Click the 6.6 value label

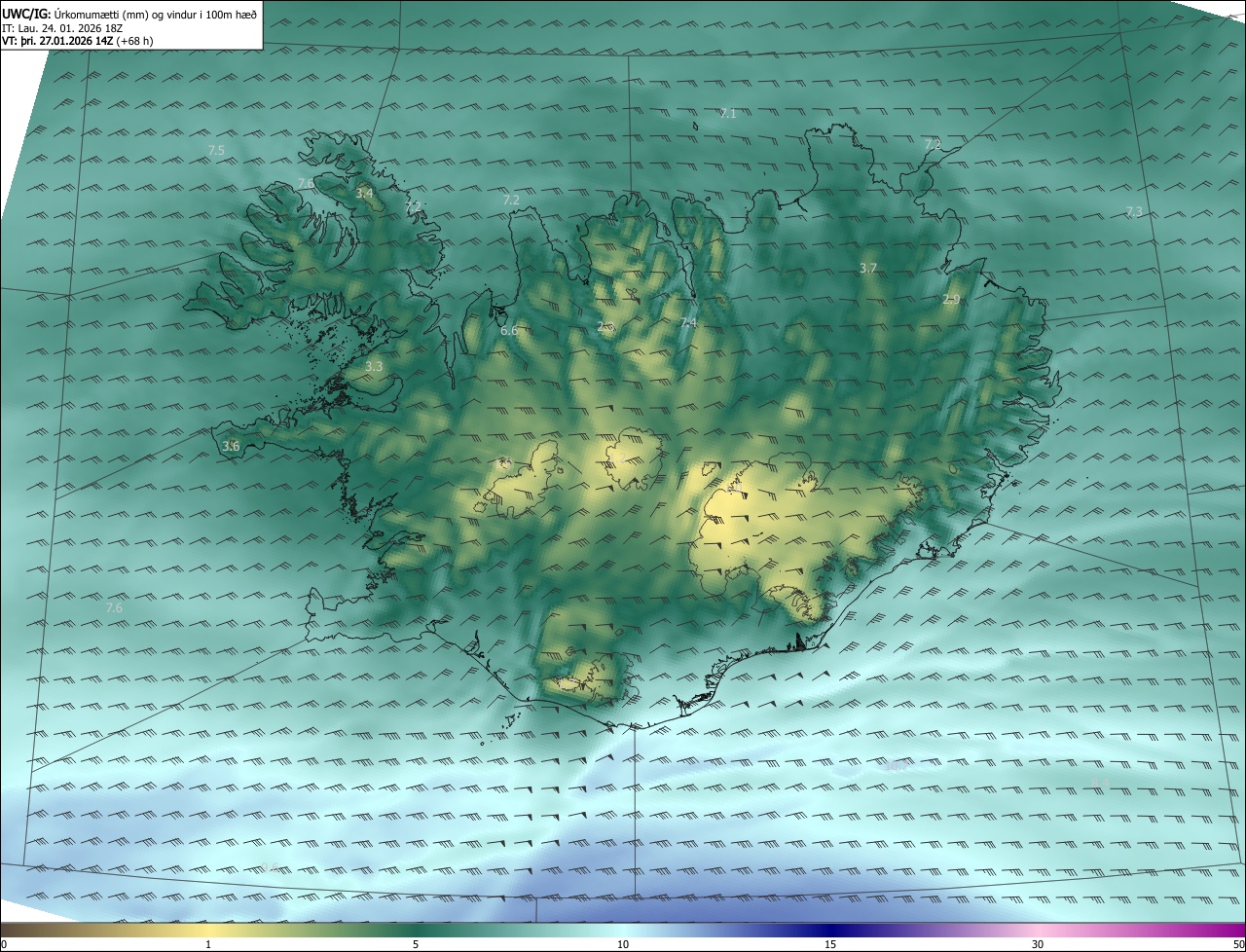pyautogui.click(x=509, y=331)
